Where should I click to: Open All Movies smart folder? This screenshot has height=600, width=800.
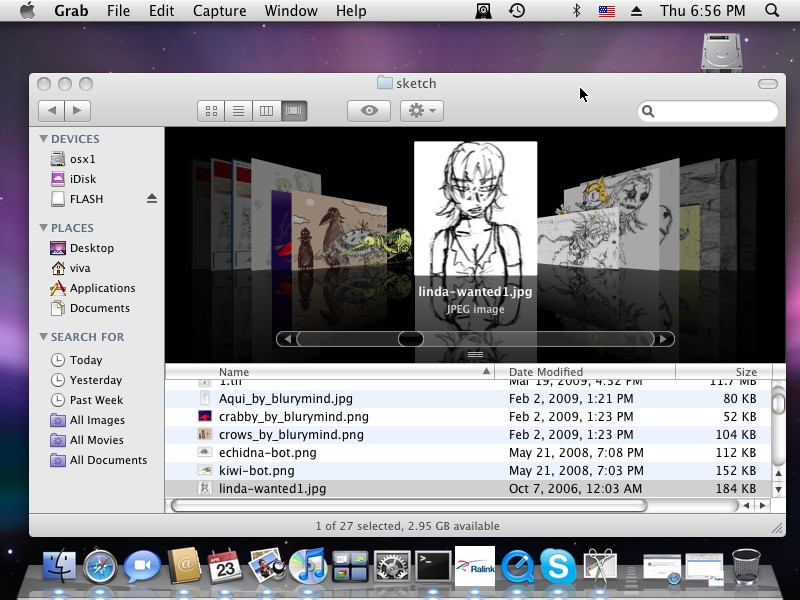(x=87, y=440)
